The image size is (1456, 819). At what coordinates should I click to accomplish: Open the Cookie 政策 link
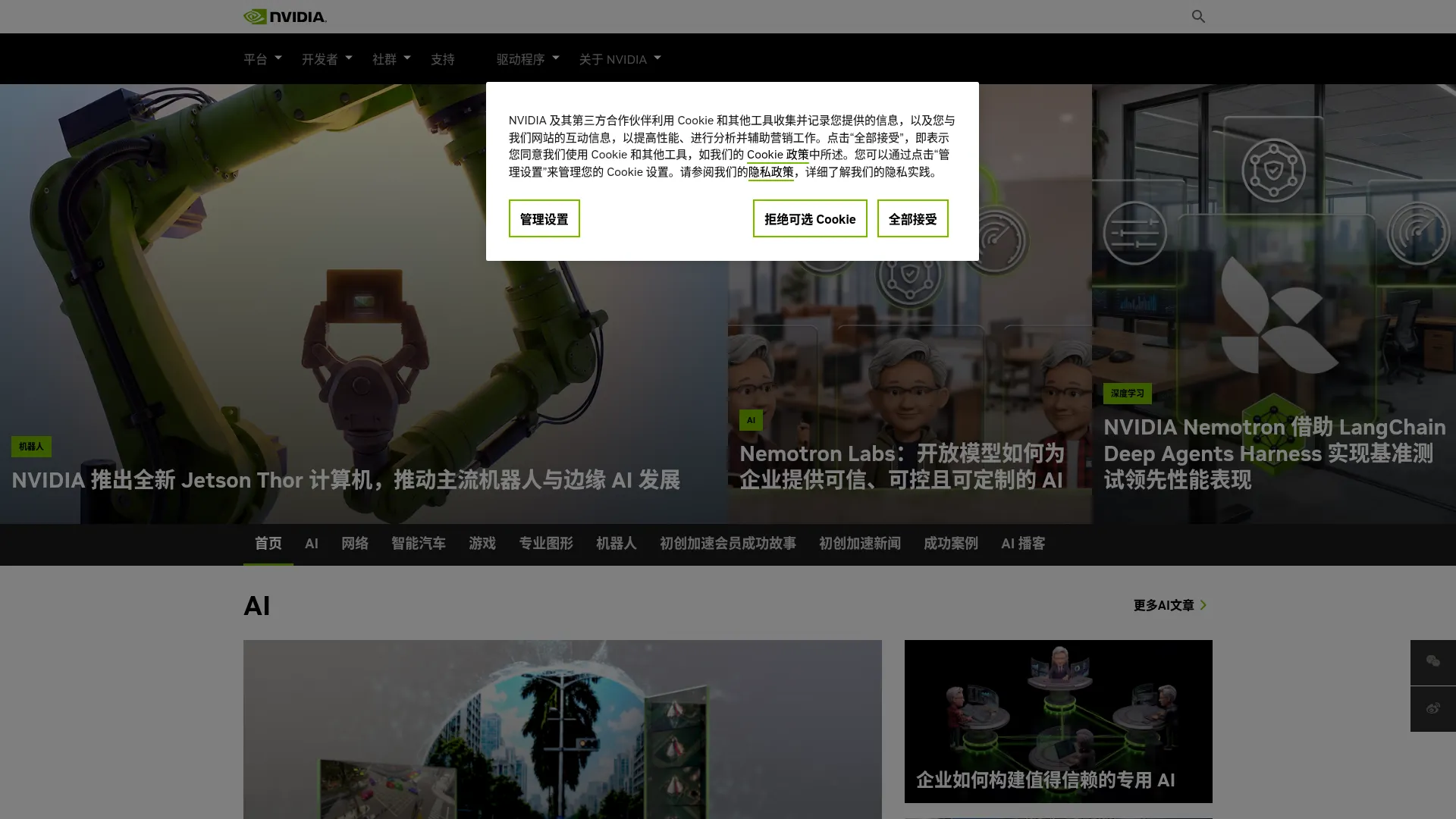(x=777, y=155)
